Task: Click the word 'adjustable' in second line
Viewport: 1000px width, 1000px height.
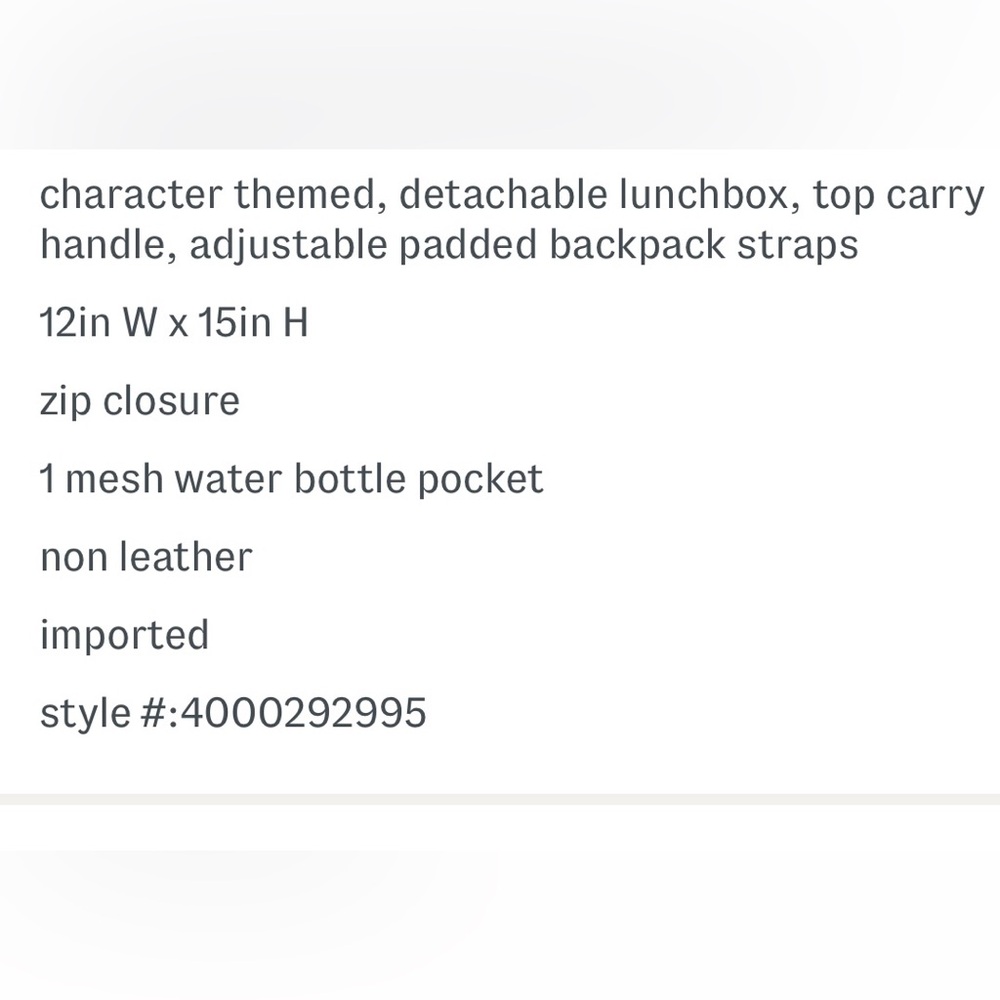Action: (x=288, y=246)
